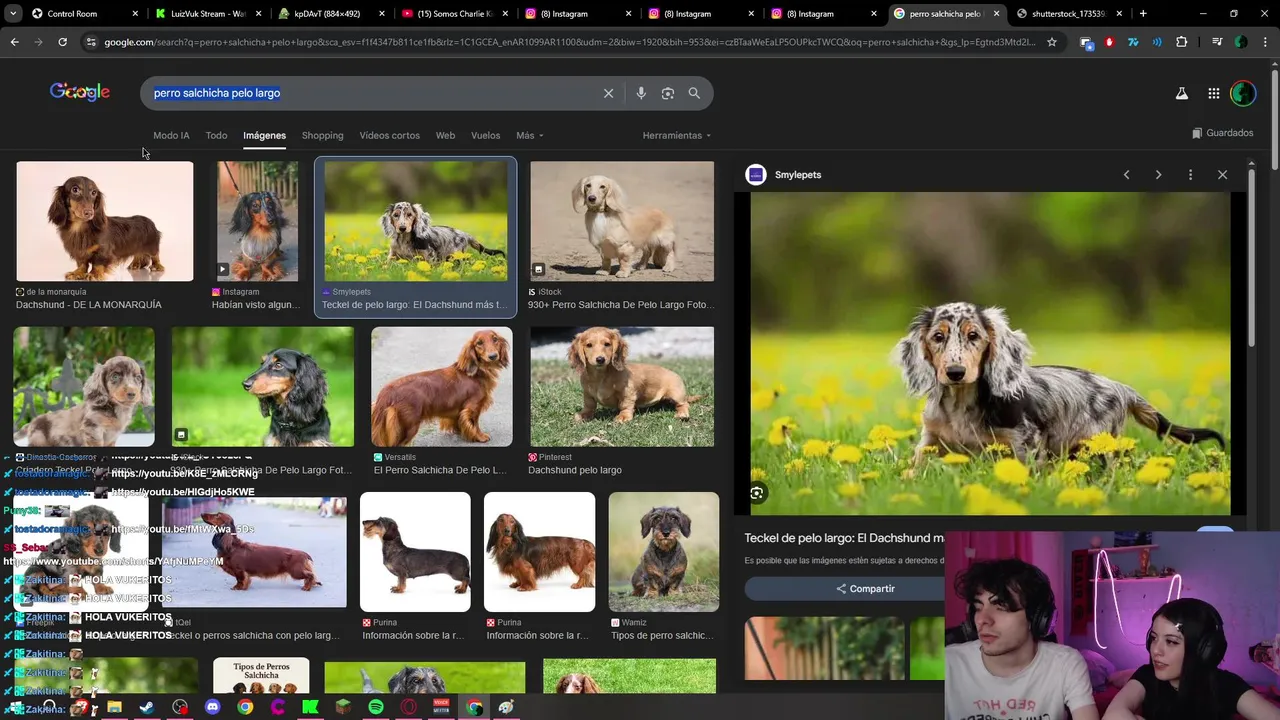Open the red hand extension icon
The image size is (1280, 720).
[1109, 42]
